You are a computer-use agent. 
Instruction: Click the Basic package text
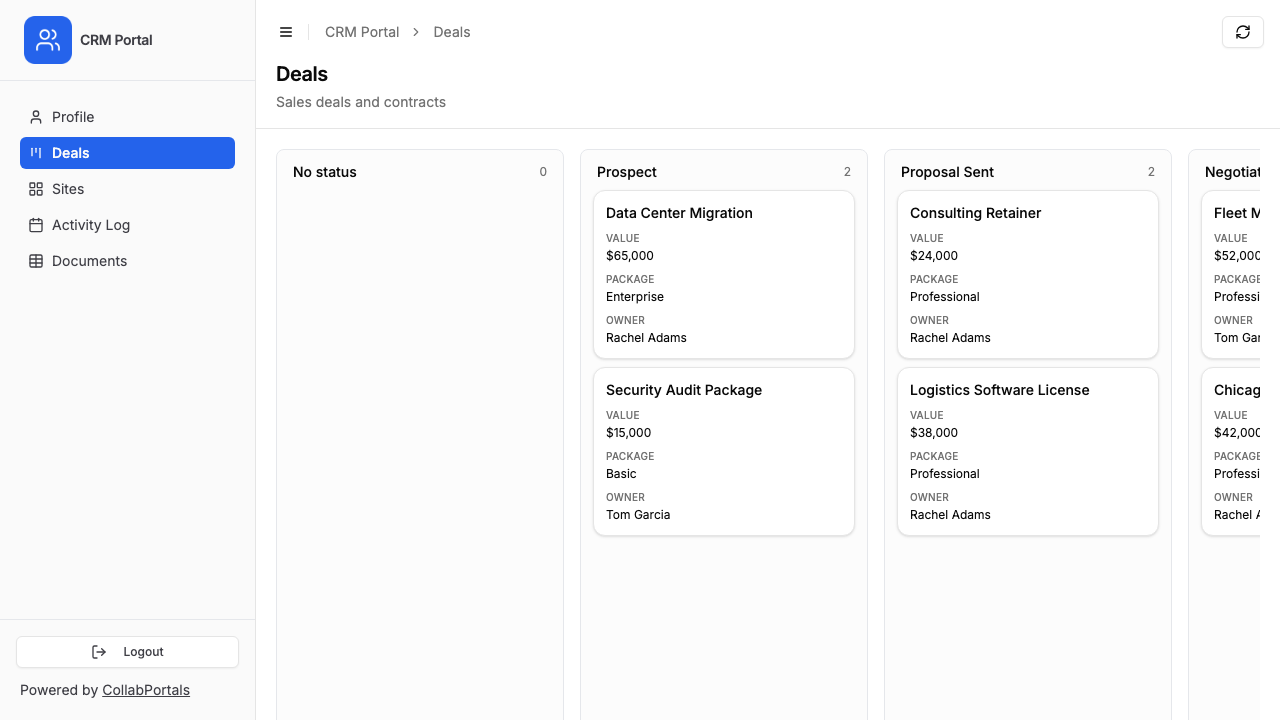(x=621, y=474)
